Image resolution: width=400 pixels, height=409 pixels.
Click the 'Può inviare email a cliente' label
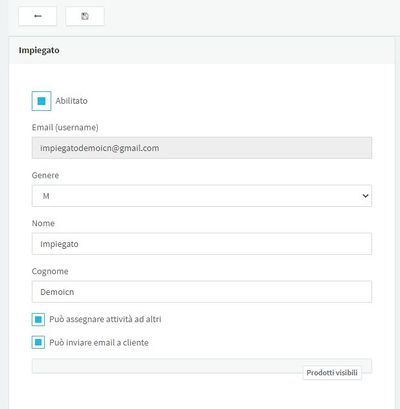[99, 342]
